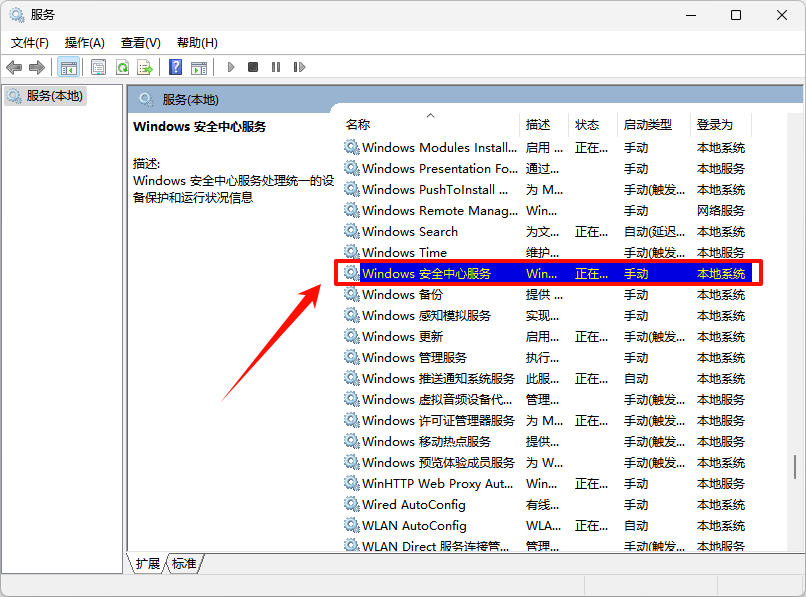Viewport: 806px width, 597px height.
Task: Click the Restart Service icon
Action: [299, 67]
